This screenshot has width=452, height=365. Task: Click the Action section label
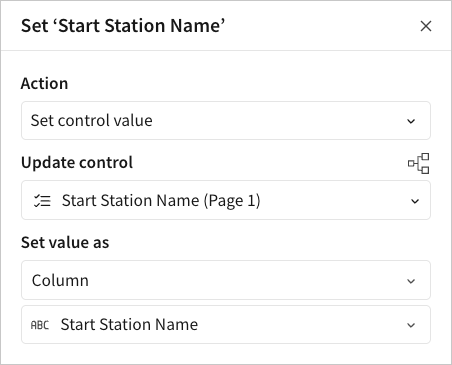point(44,83)
